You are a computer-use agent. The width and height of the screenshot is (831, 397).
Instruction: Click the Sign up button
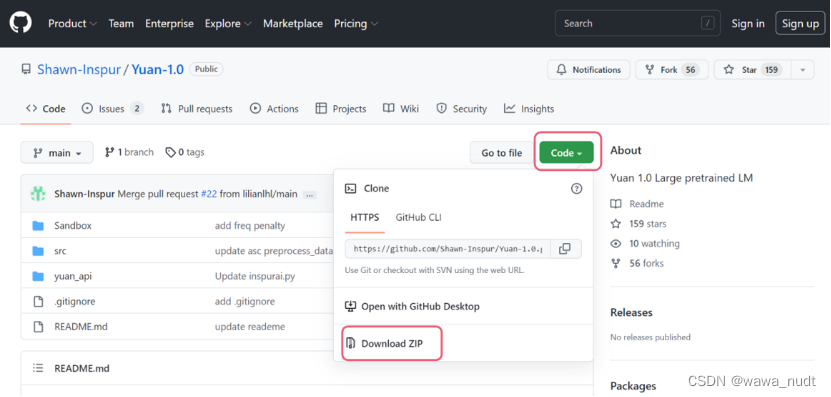(x=800, y=23)
